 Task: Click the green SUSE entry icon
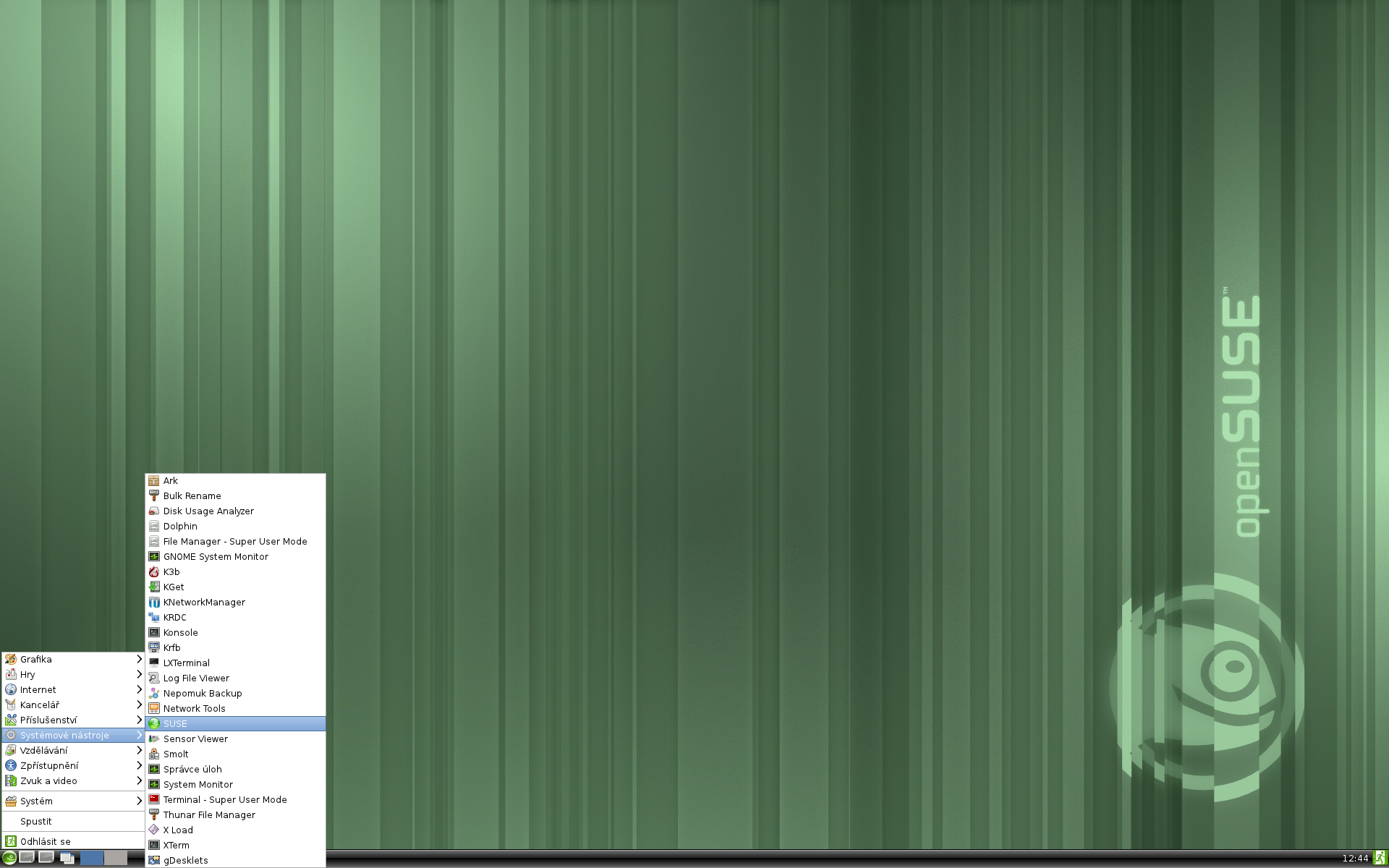click(153, 723)
